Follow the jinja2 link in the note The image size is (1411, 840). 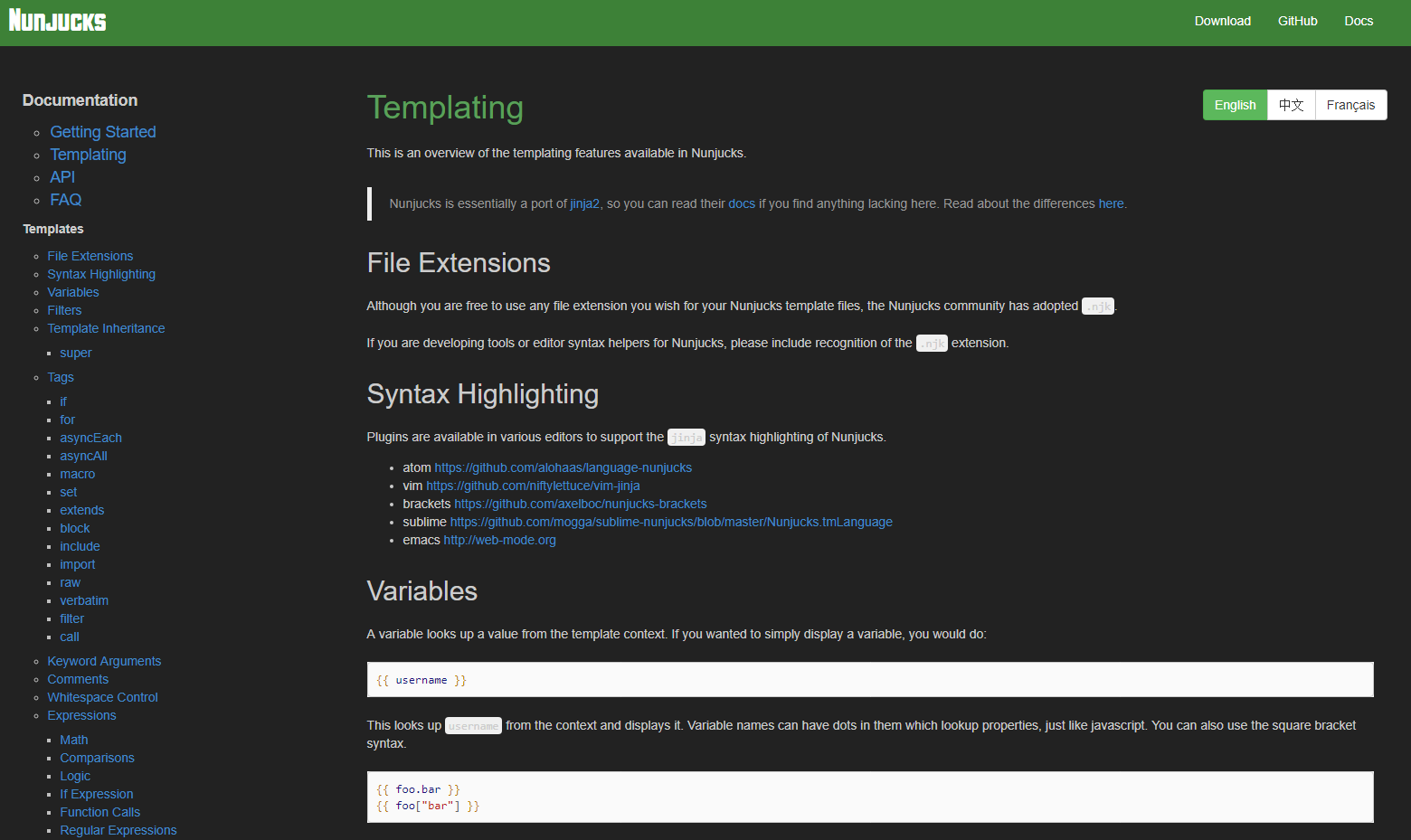tap(584, 203)
